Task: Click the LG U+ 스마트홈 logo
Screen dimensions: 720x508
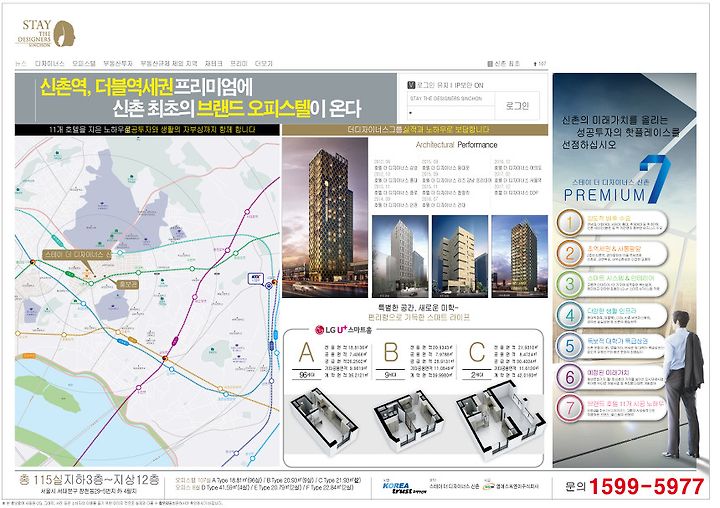Action: point(343,330)
